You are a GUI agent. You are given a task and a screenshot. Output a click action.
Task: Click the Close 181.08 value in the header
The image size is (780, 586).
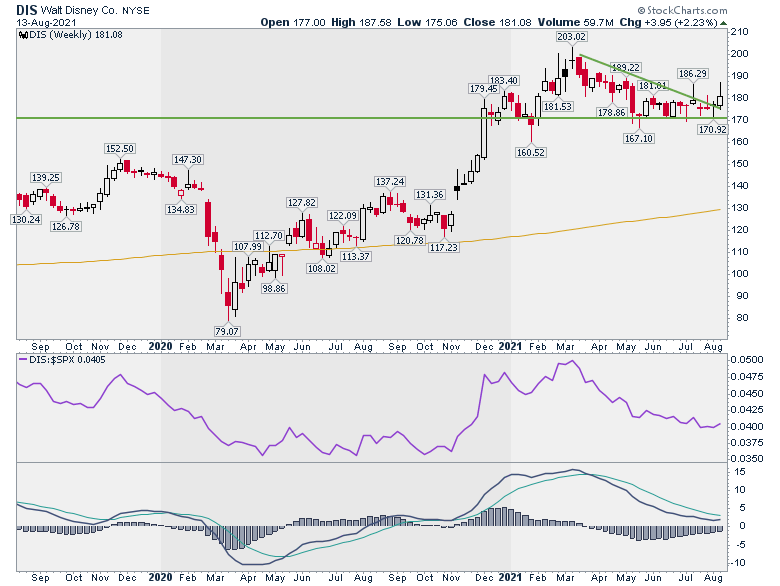[x=497, y=22]
